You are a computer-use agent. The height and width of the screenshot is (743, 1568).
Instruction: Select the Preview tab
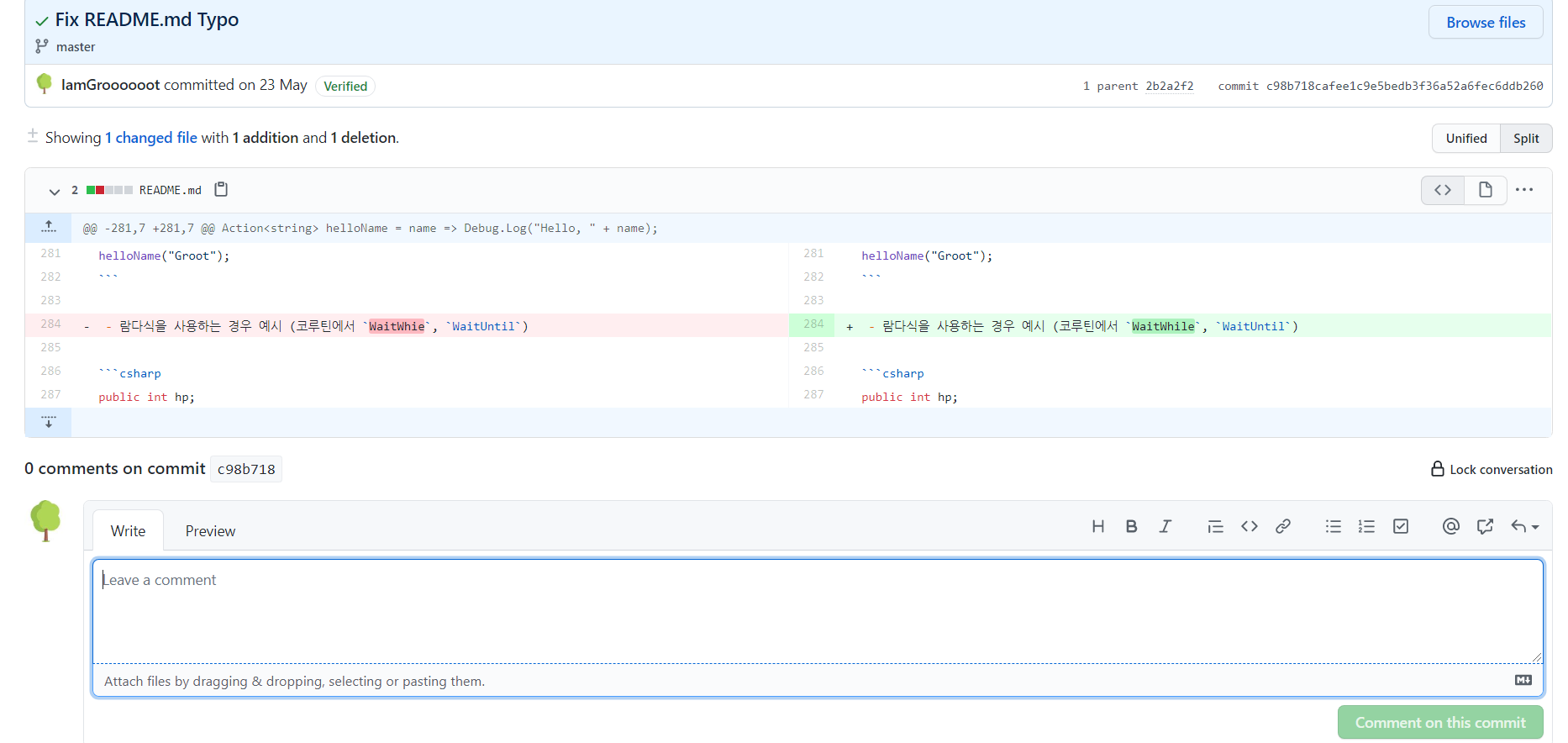(x=210, y=531)
